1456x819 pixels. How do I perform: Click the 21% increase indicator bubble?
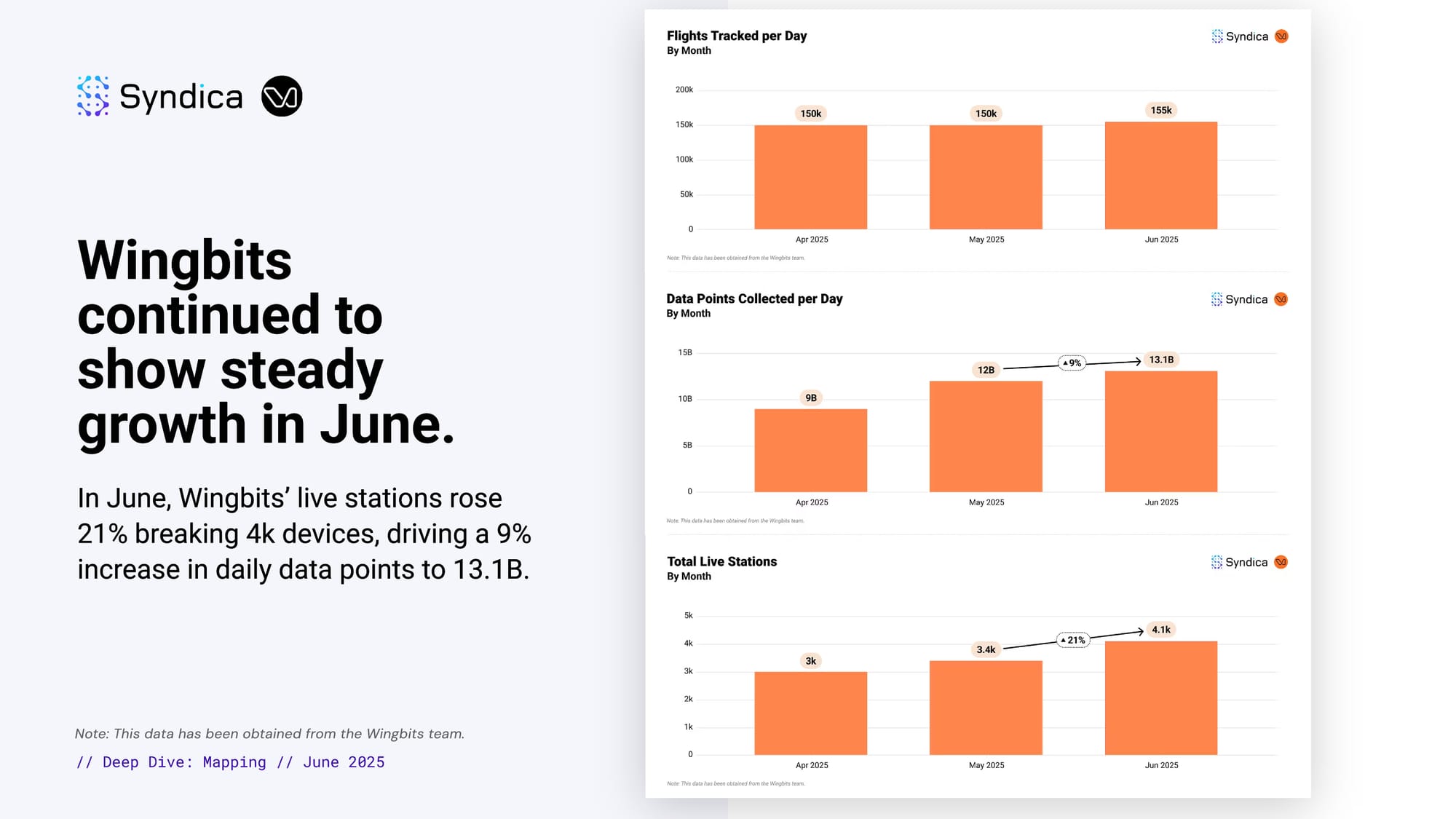pos(1073,640)
